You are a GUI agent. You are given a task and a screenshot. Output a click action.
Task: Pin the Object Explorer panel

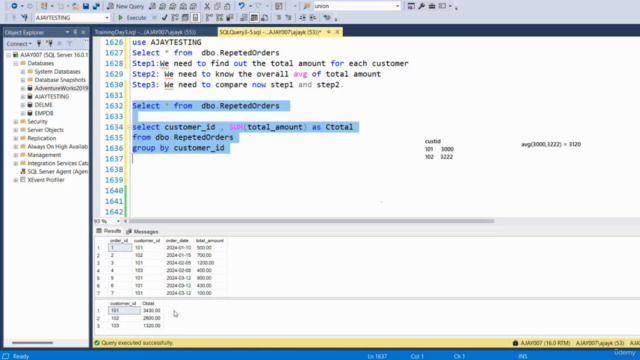click(x=75, y=32)
